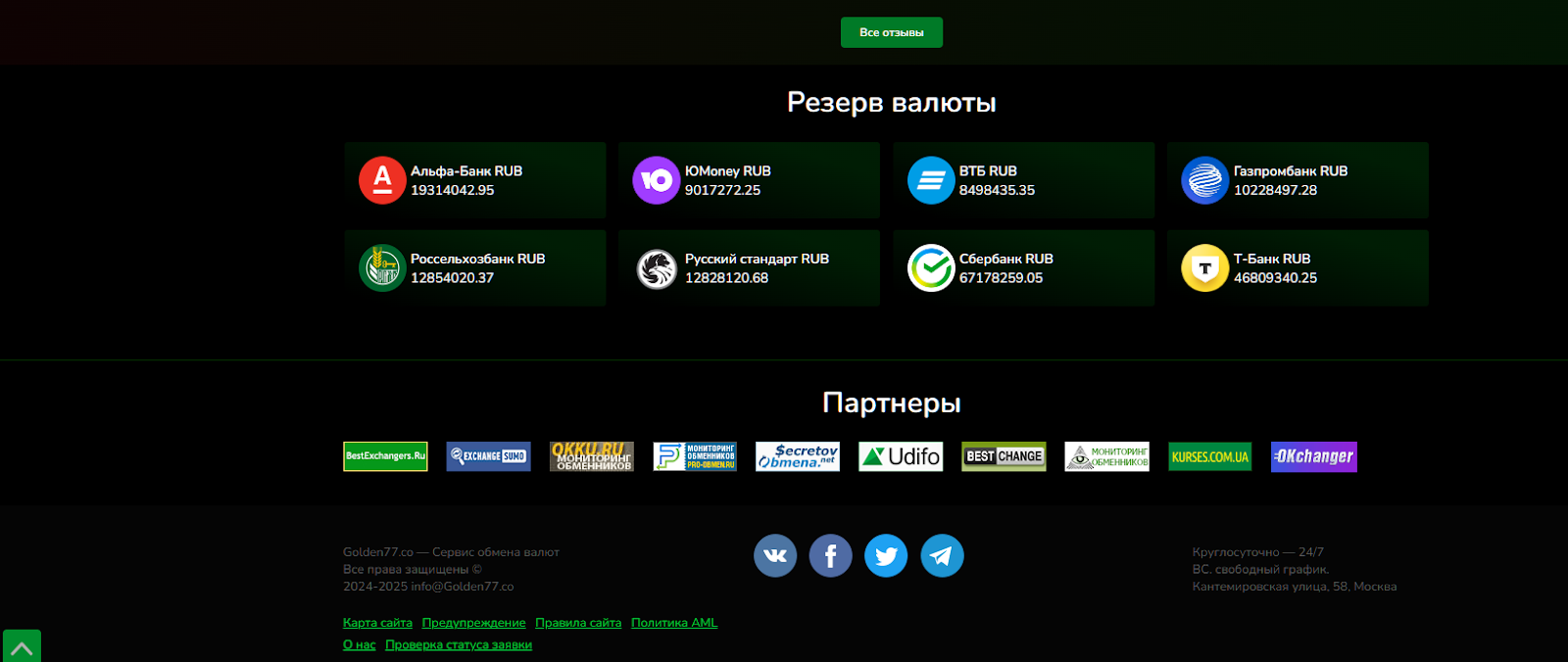Open BestChange partner banner
The height and width of the screenshot is (662, 1568).
1004,456
